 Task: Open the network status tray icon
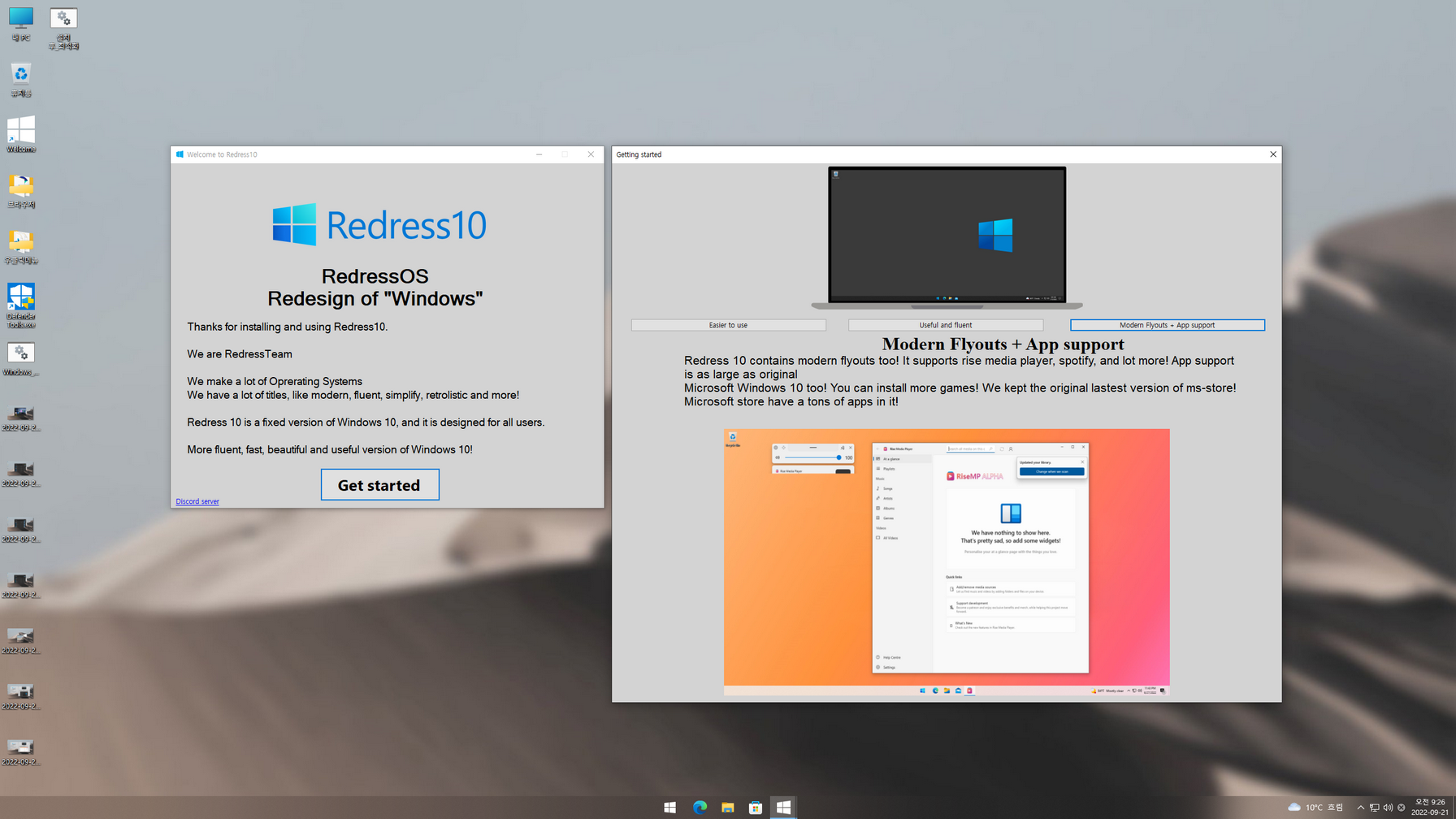(x=1374, y=808)
